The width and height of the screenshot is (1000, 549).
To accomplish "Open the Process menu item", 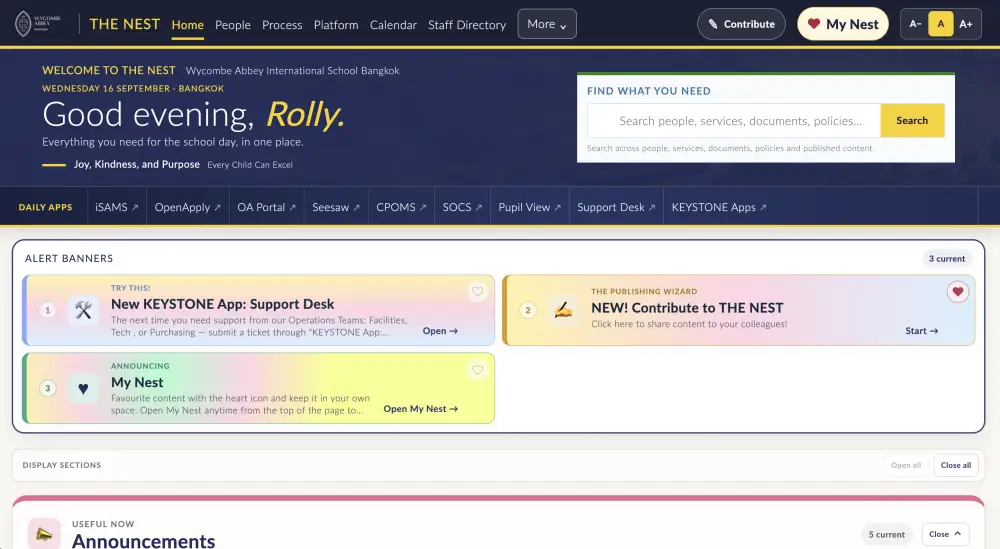I will [x=282, y=25].
